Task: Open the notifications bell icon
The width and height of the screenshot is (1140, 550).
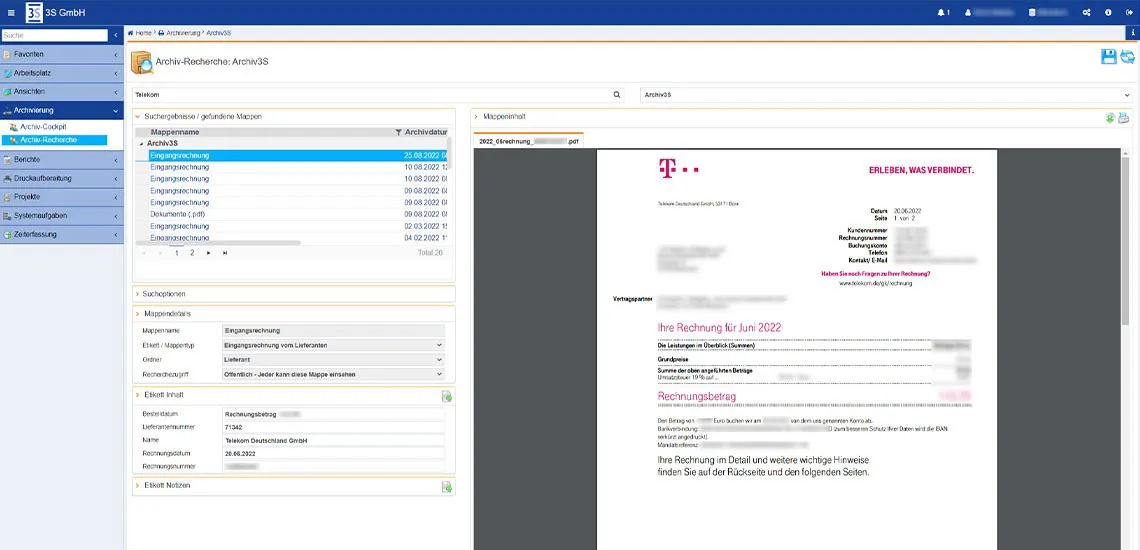Action: (941, 12)
